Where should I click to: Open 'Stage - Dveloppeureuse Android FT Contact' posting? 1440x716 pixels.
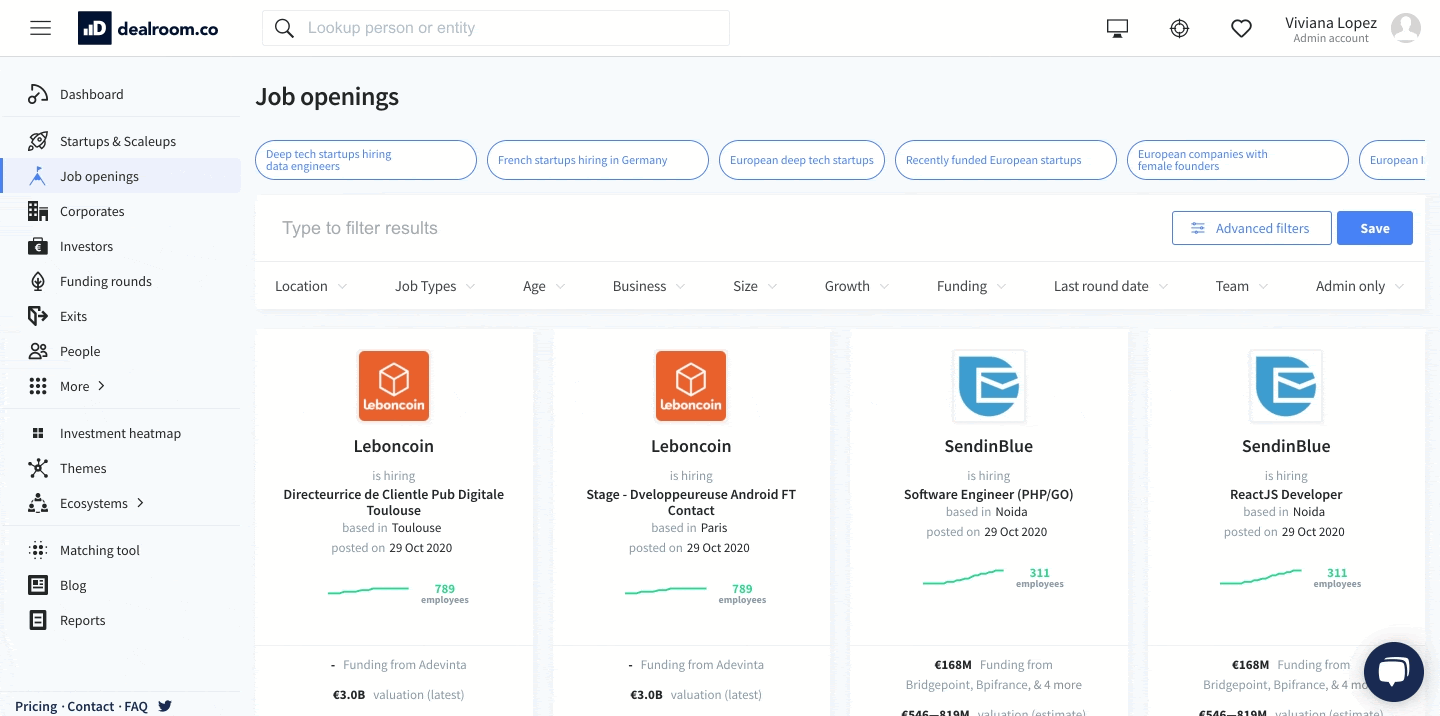[x=691, y=502]
